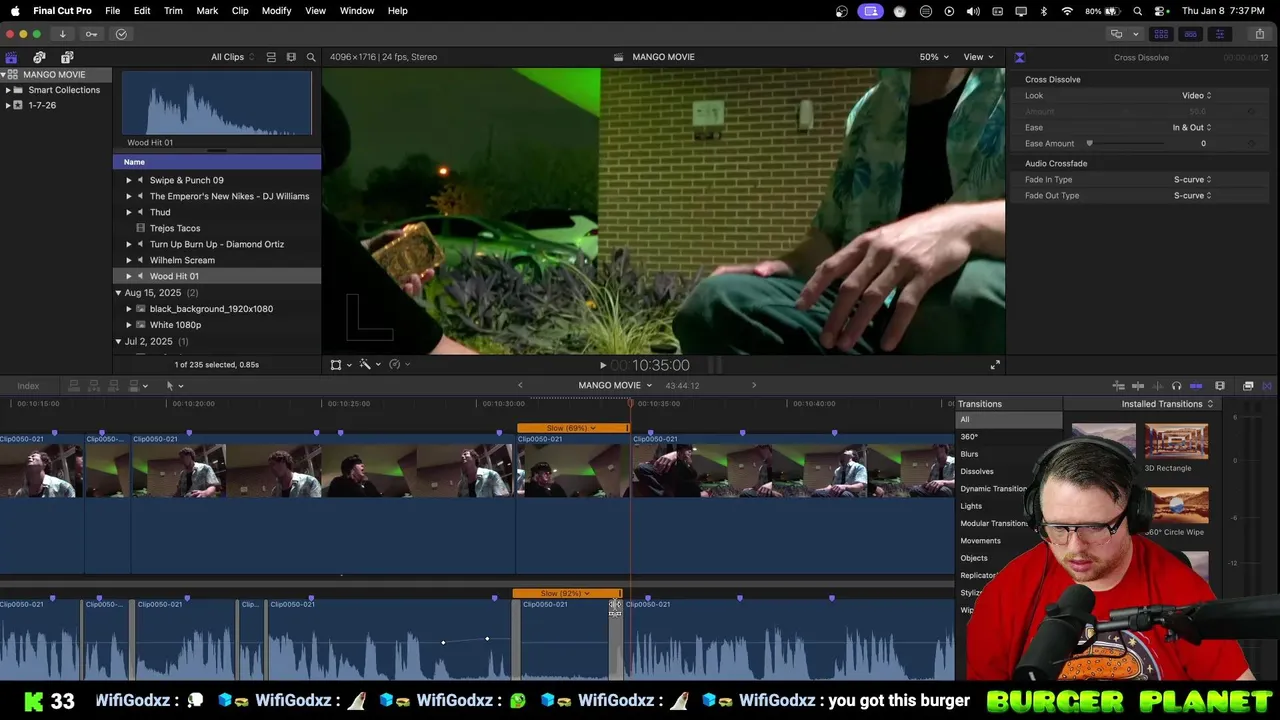Viewport: 1280px width, 720px height.
Task: Expand the Swipe & Punch 09 clip
Action: click(128, 180)
